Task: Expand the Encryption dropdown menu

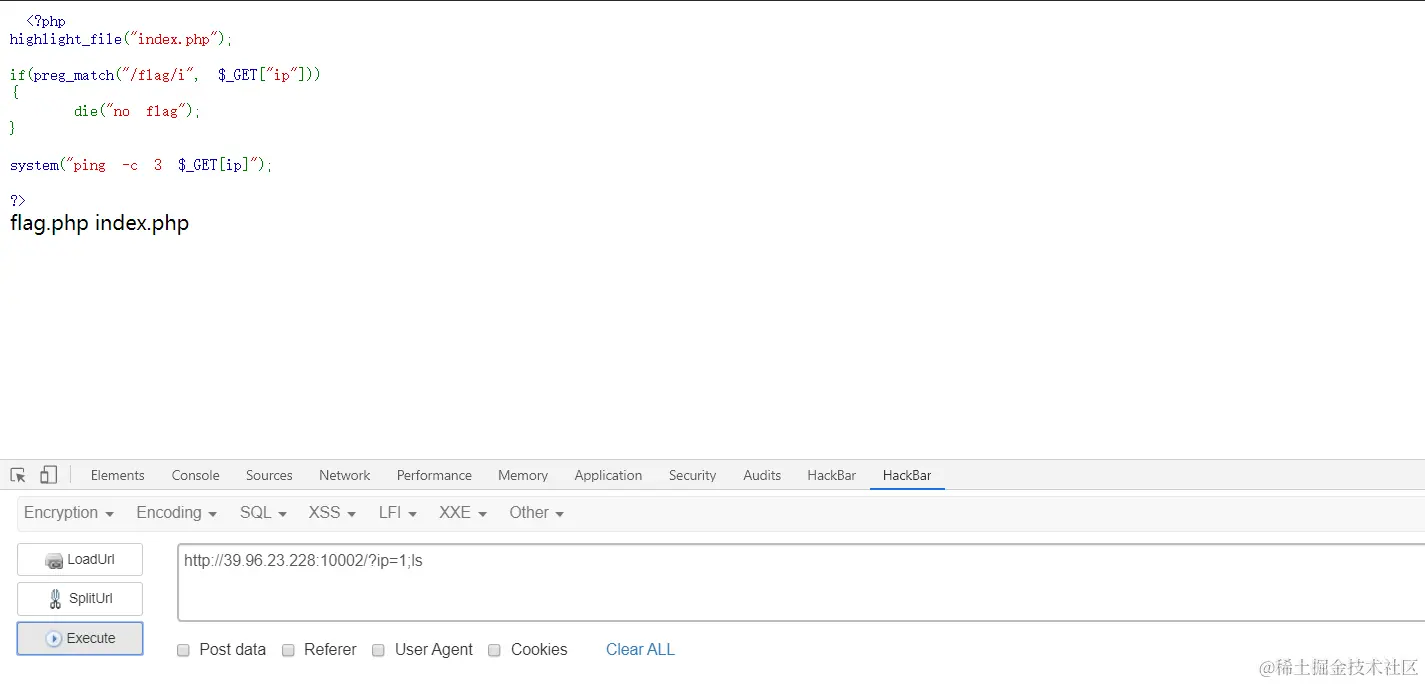Action: (69, 513)
